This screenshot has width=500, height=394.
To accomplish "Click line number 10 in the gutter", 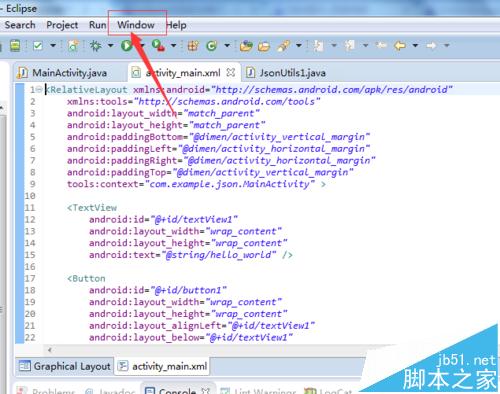I will tap(30, 196).
